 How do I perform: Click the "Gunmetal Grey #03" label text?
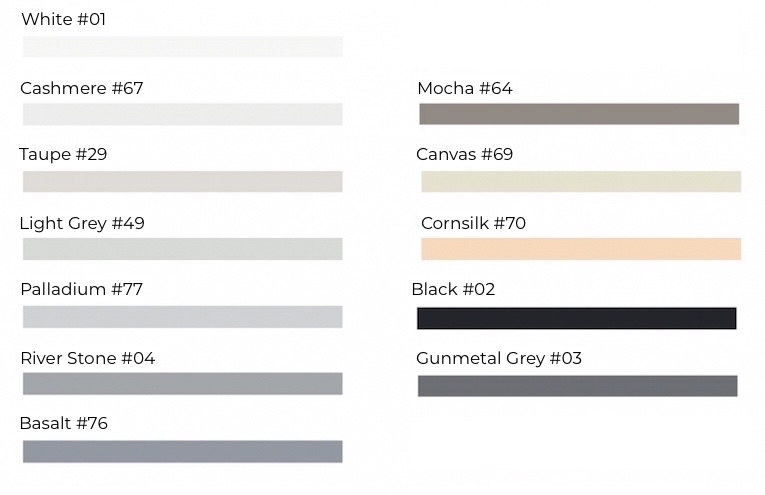[x=498, y=358]
